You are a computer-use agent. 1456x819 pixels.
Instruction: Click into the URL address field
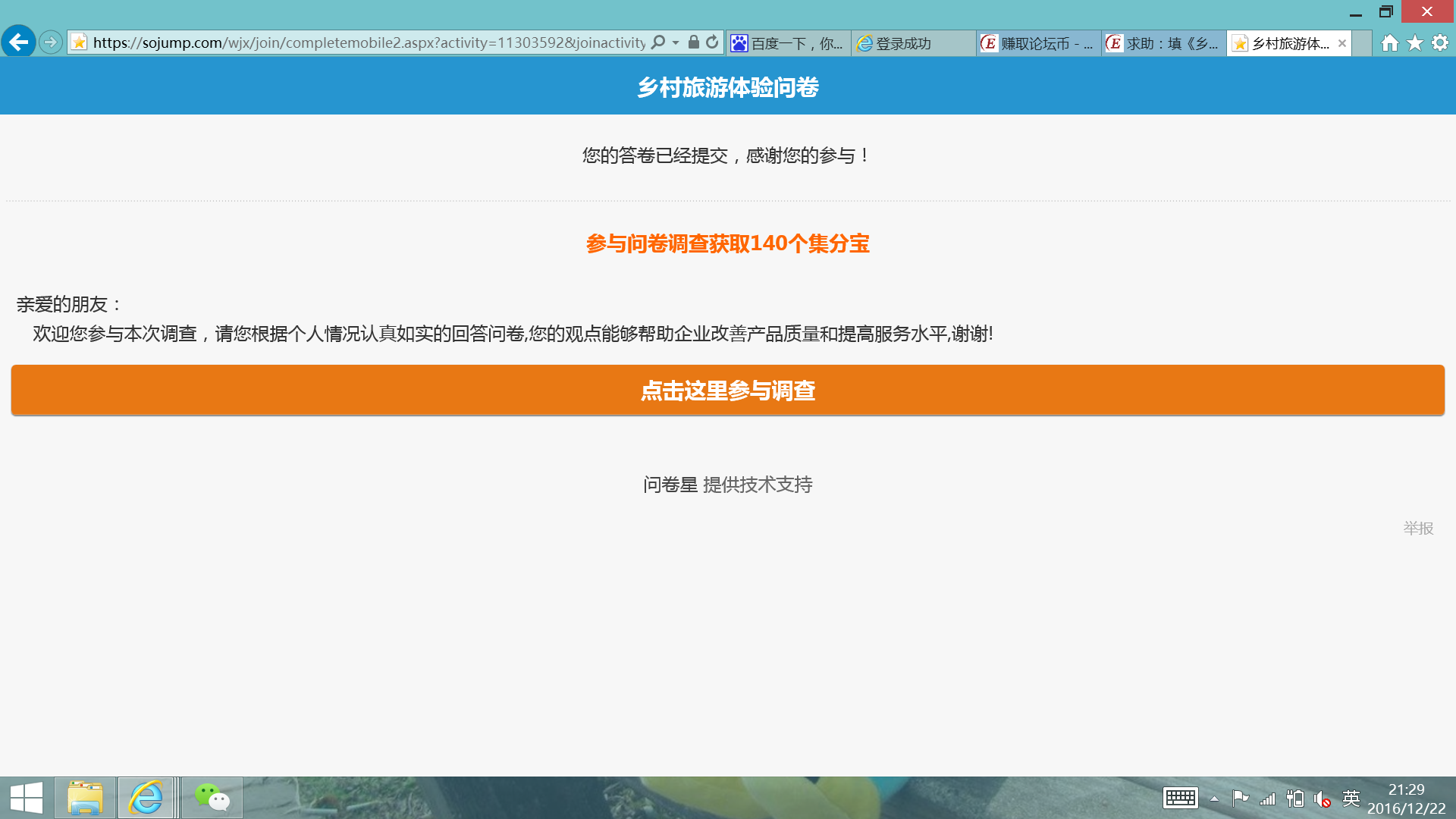click(369, 42)
